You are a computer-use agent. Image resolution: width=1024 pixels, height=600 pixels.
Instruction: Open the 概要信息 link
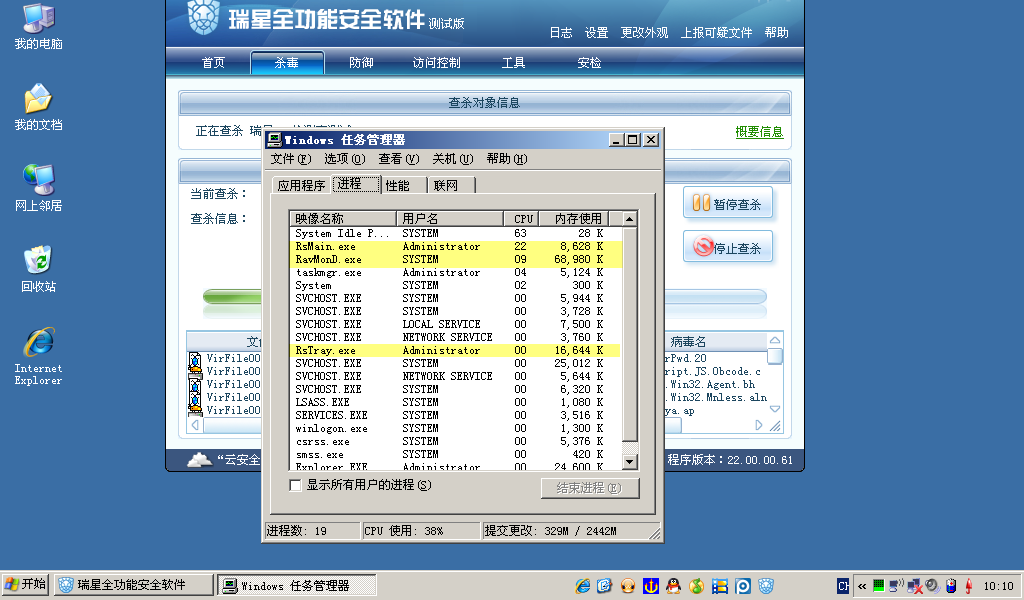click(x=759, y=132)
